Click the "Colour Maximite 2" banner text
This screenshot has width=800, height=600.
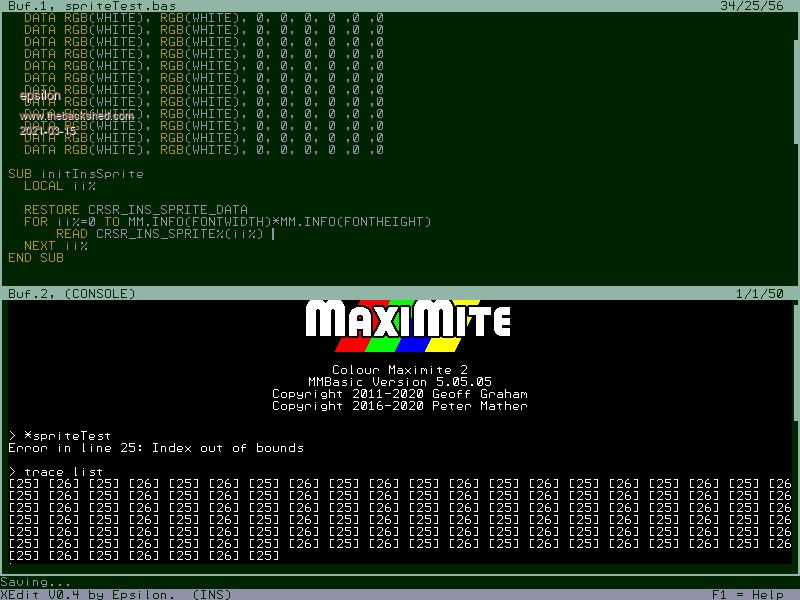coord(400,369)
